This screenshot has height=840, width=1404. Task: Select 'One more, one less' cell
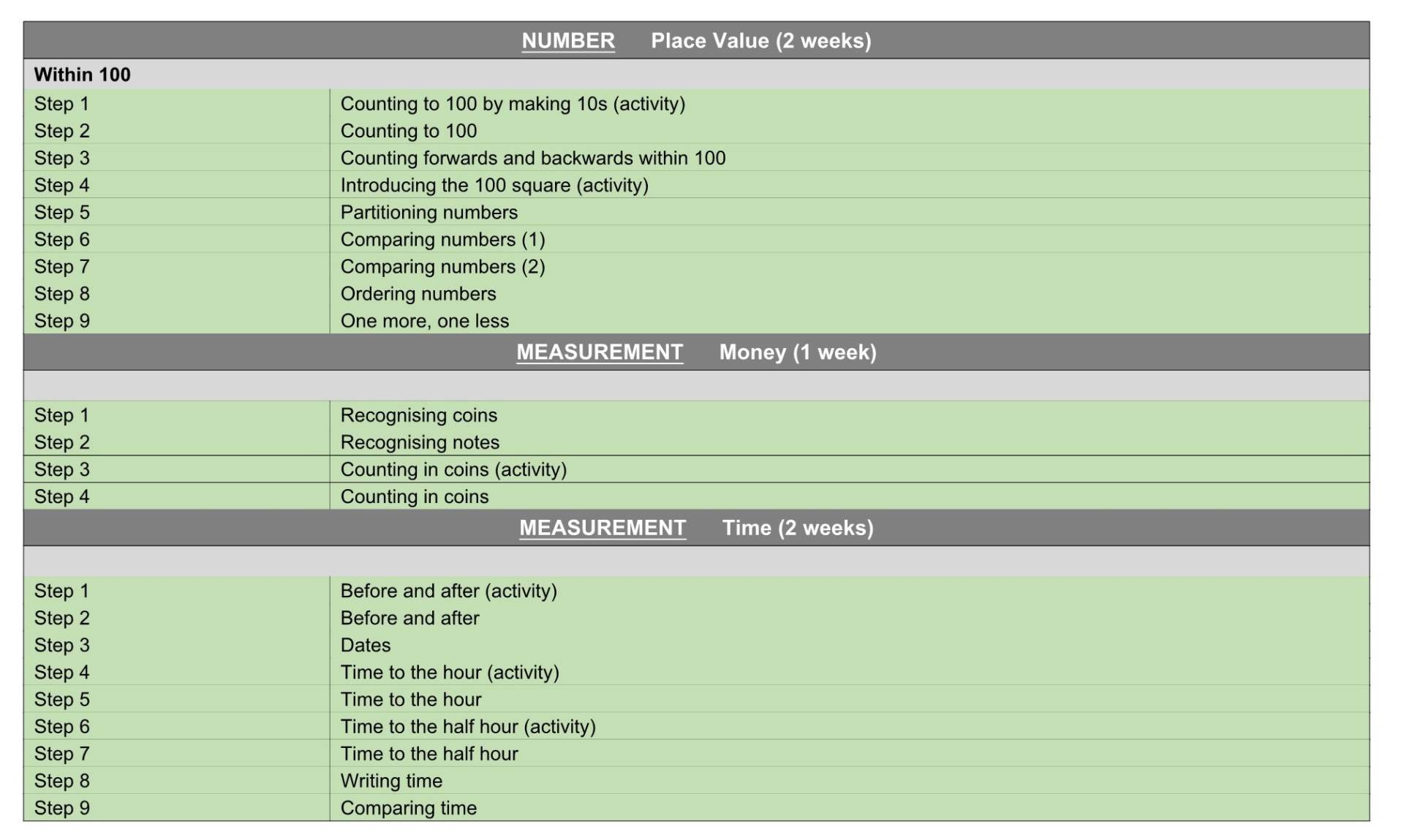424,321
